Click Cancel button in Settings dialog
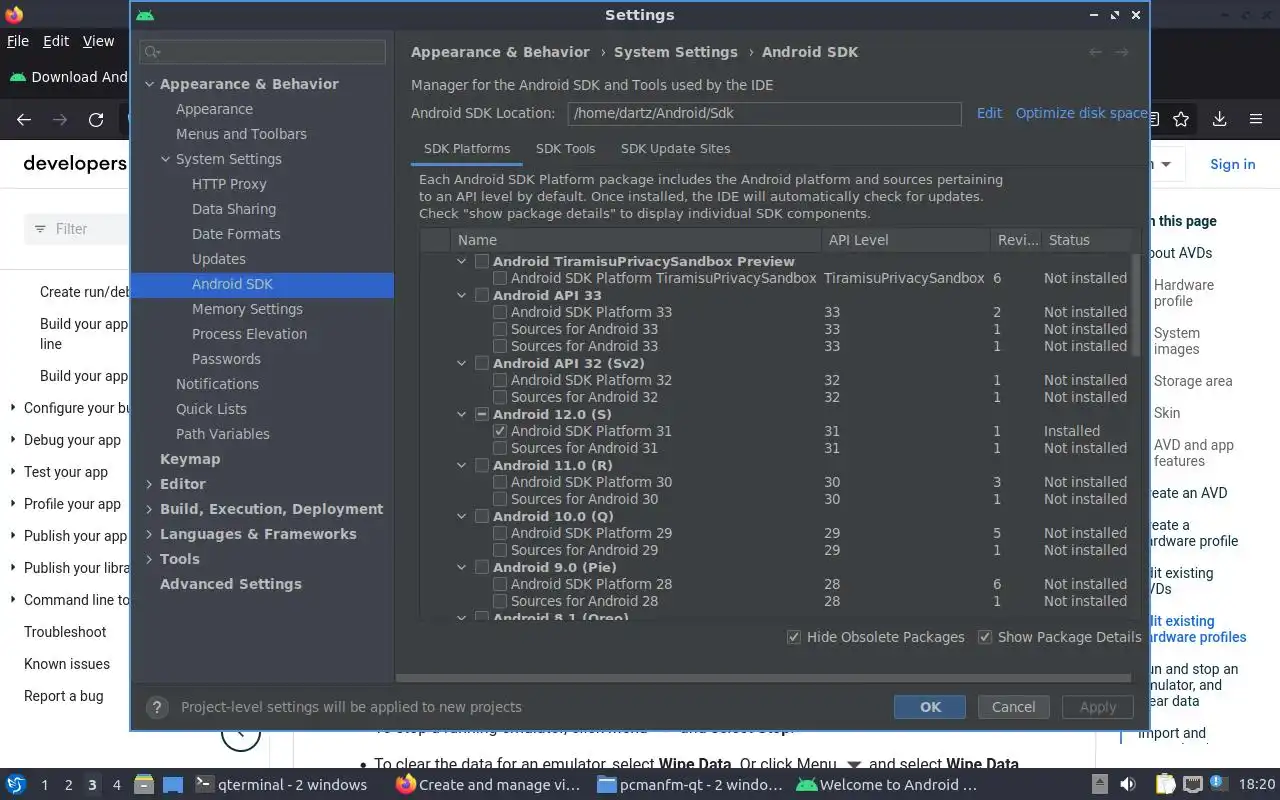This screenshot has width=1280, height=800. 1013,707
